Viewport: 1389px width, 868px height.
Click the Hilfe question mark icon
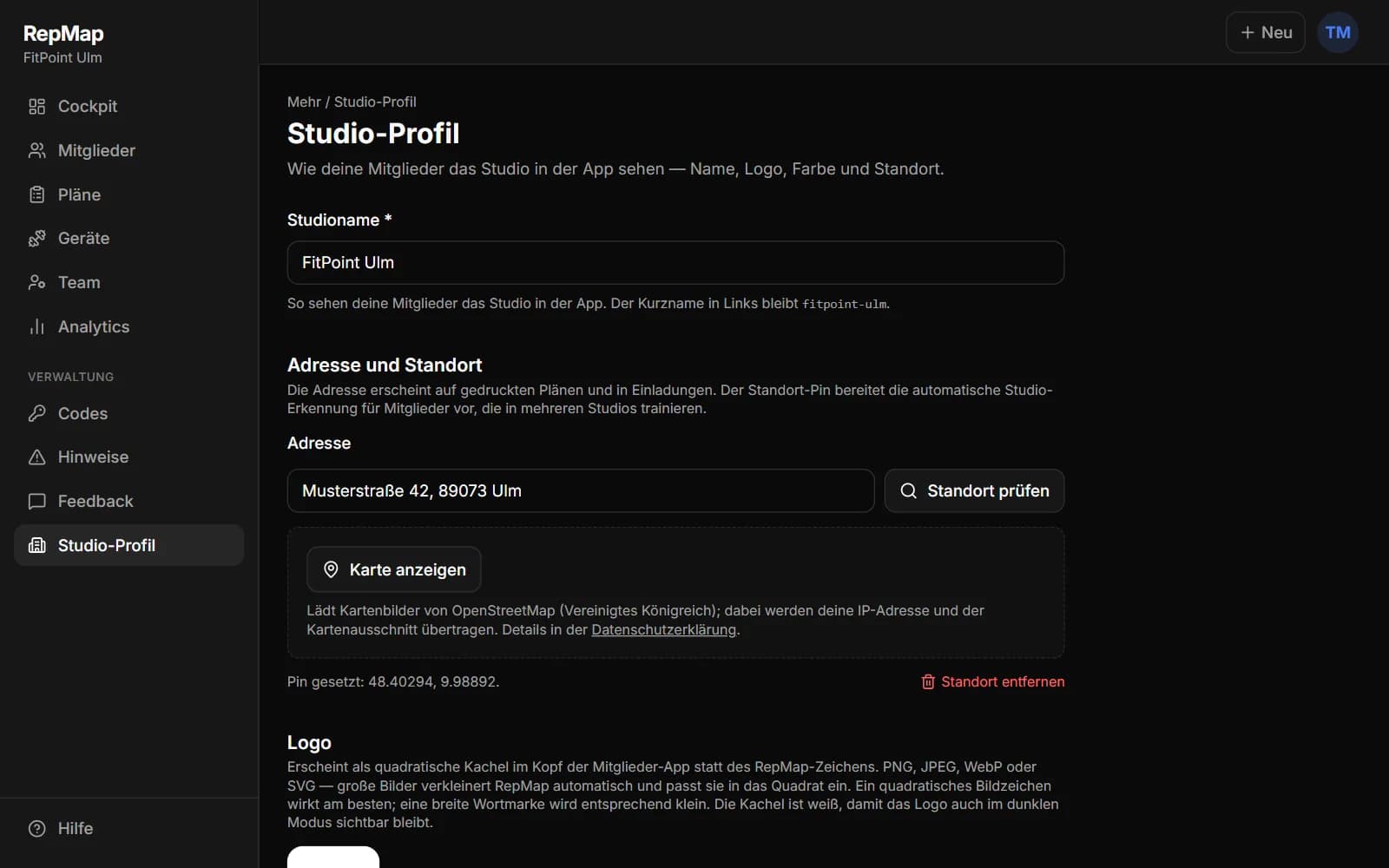36,828
